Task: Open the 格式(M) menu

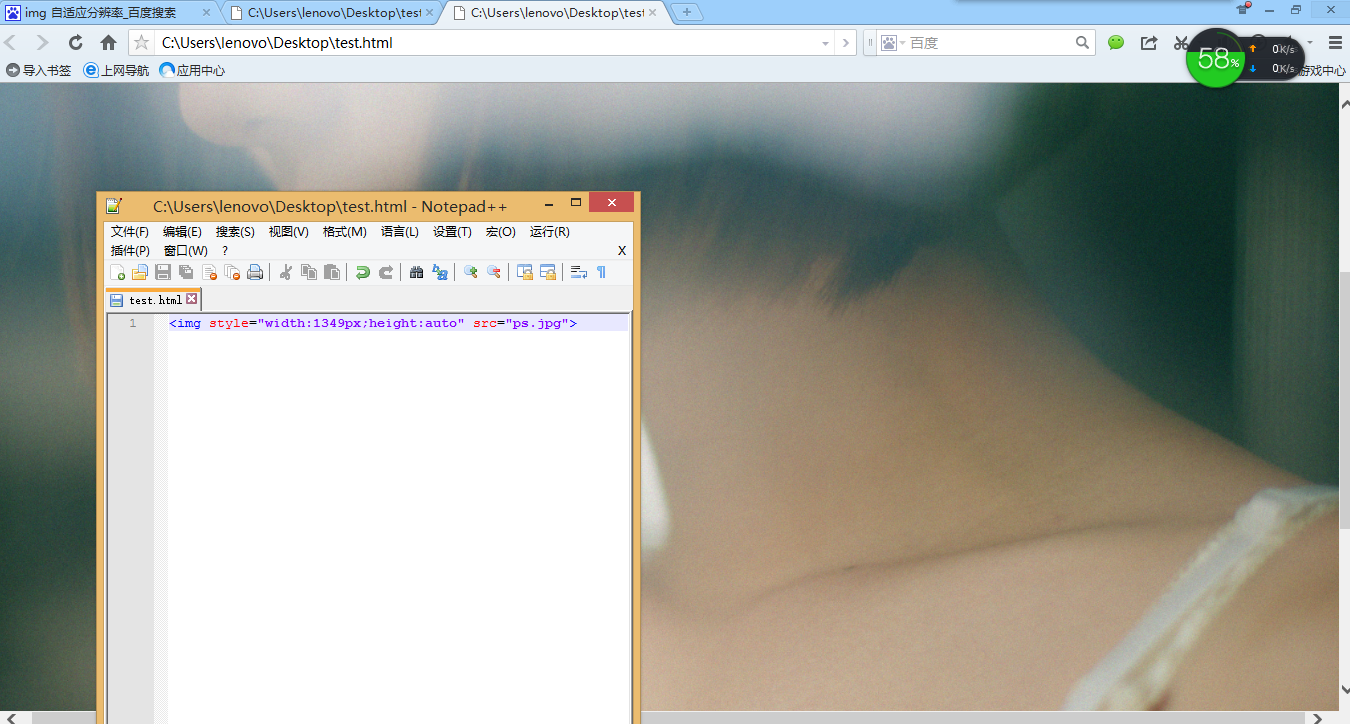Action: [345, 232]
